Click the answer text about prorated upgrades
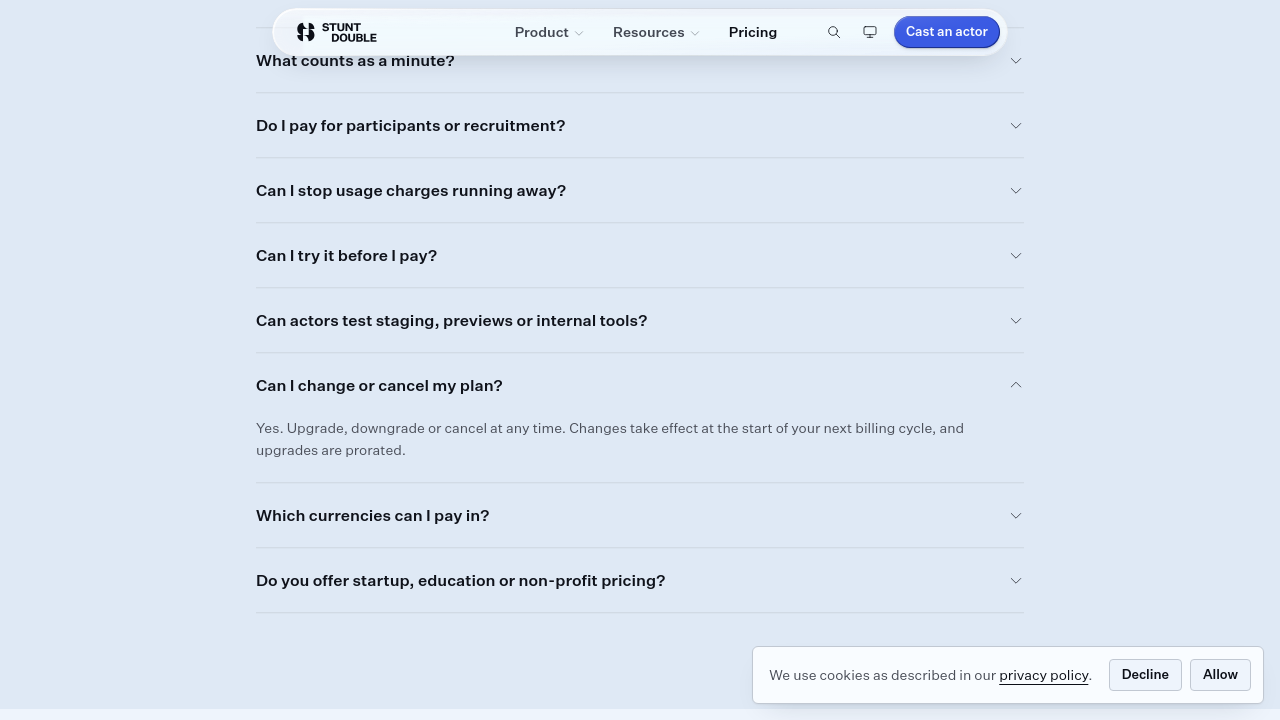This screenshot has height=720, width=1280. coord(610,439)
